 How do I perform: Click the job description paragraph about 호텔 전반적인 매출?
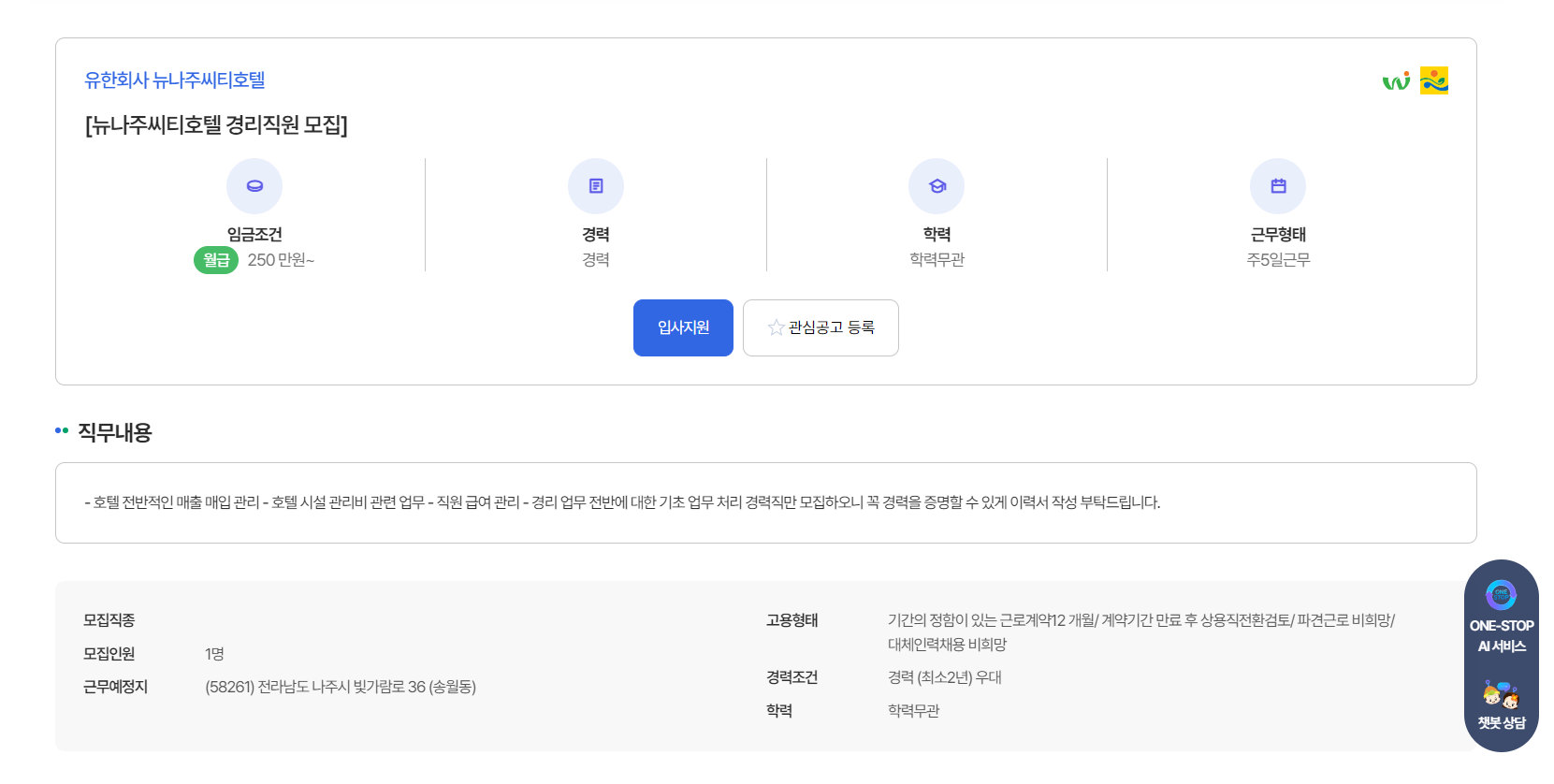click(x=622, y=502)
